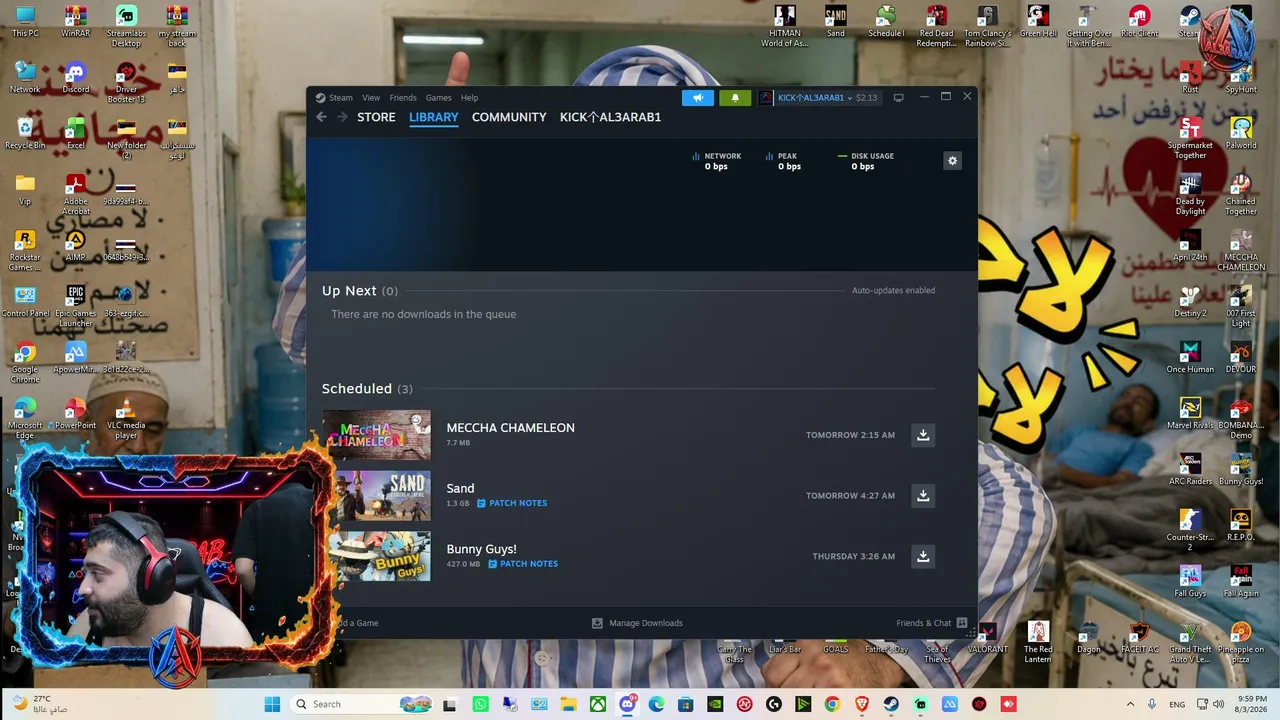Click the Friends & Chat label
Image resolution: width=1280 pixels, height=720 pixels.
[924, 623]
